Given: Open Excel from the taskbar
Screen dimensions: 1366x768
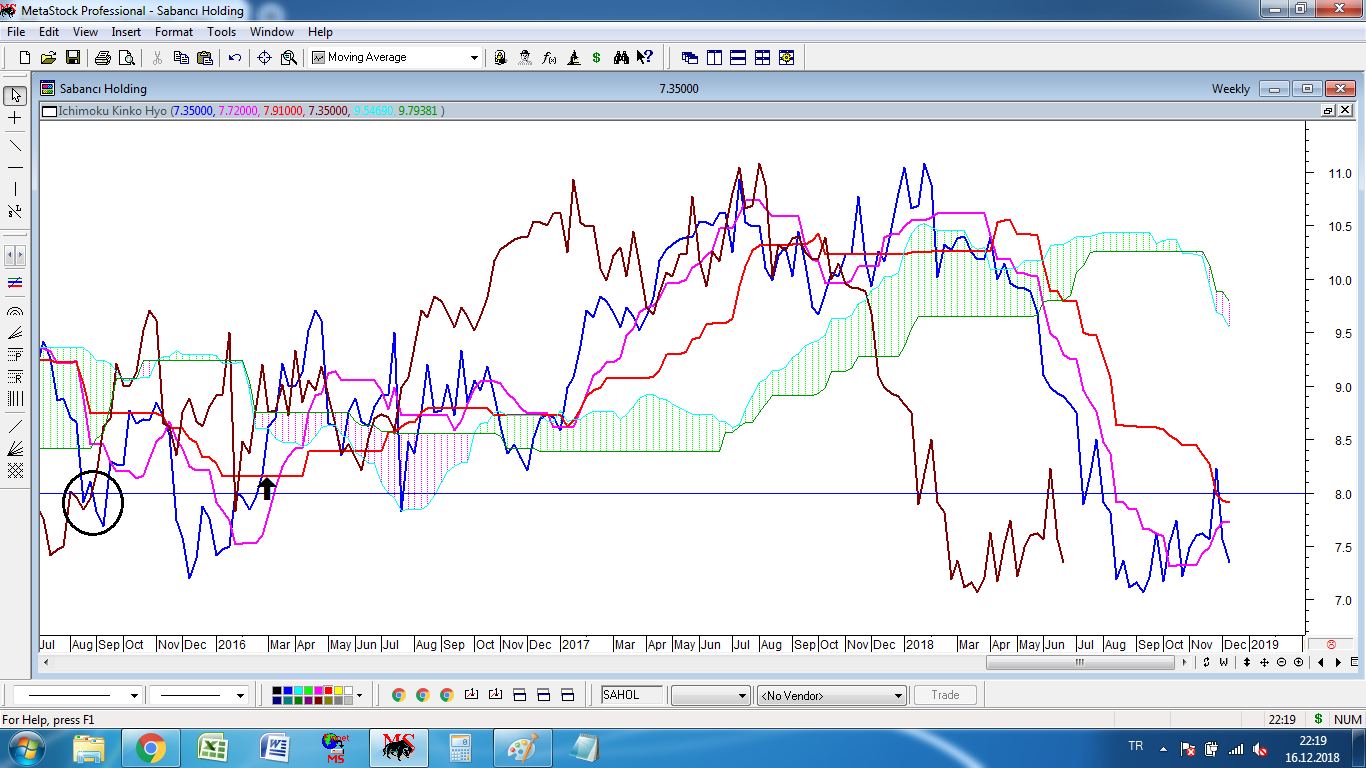Looking at the screenshot, I should coord(212,748).
